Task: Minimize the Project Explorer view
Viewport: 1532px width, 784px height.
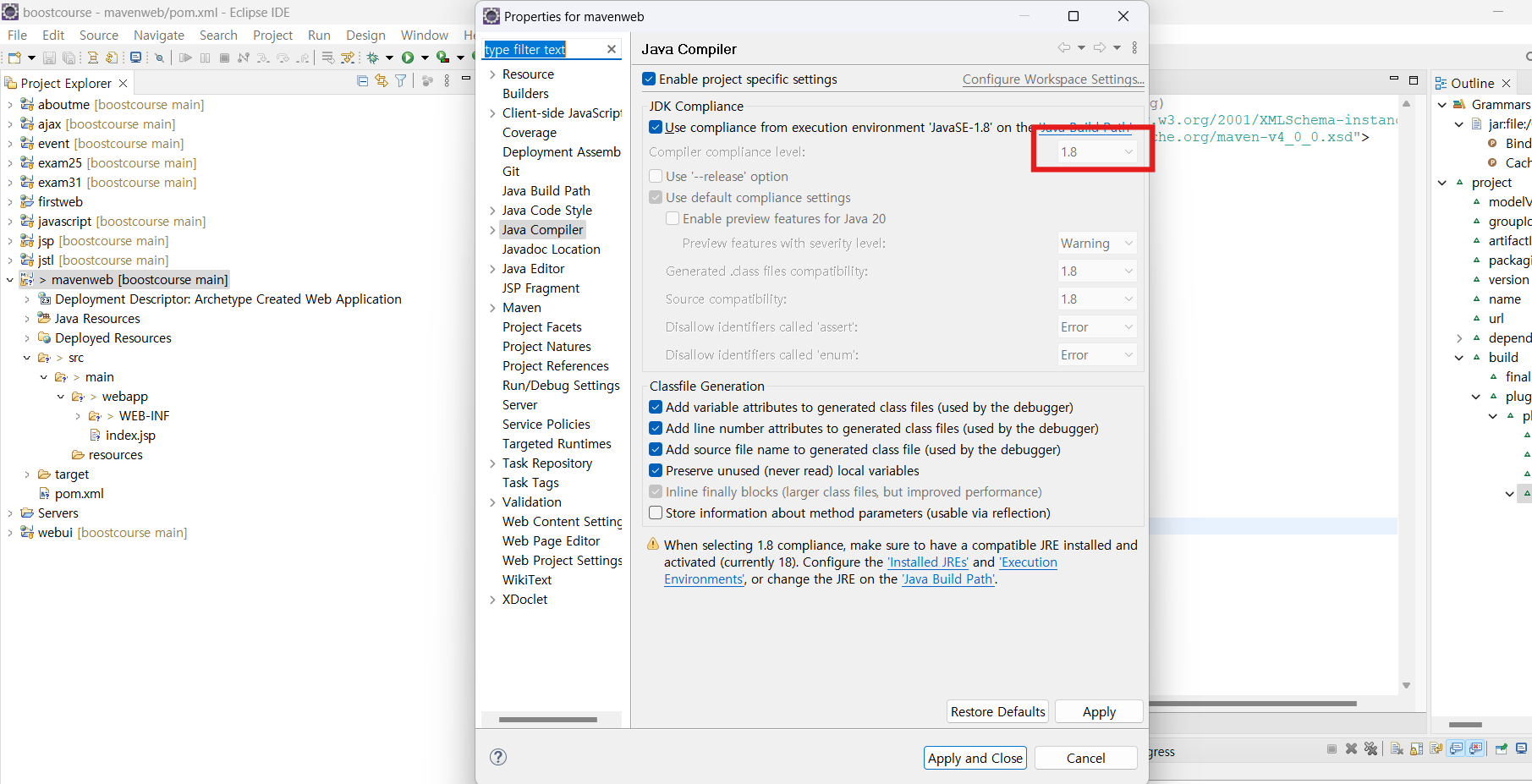Action: (x=466, y=78)
